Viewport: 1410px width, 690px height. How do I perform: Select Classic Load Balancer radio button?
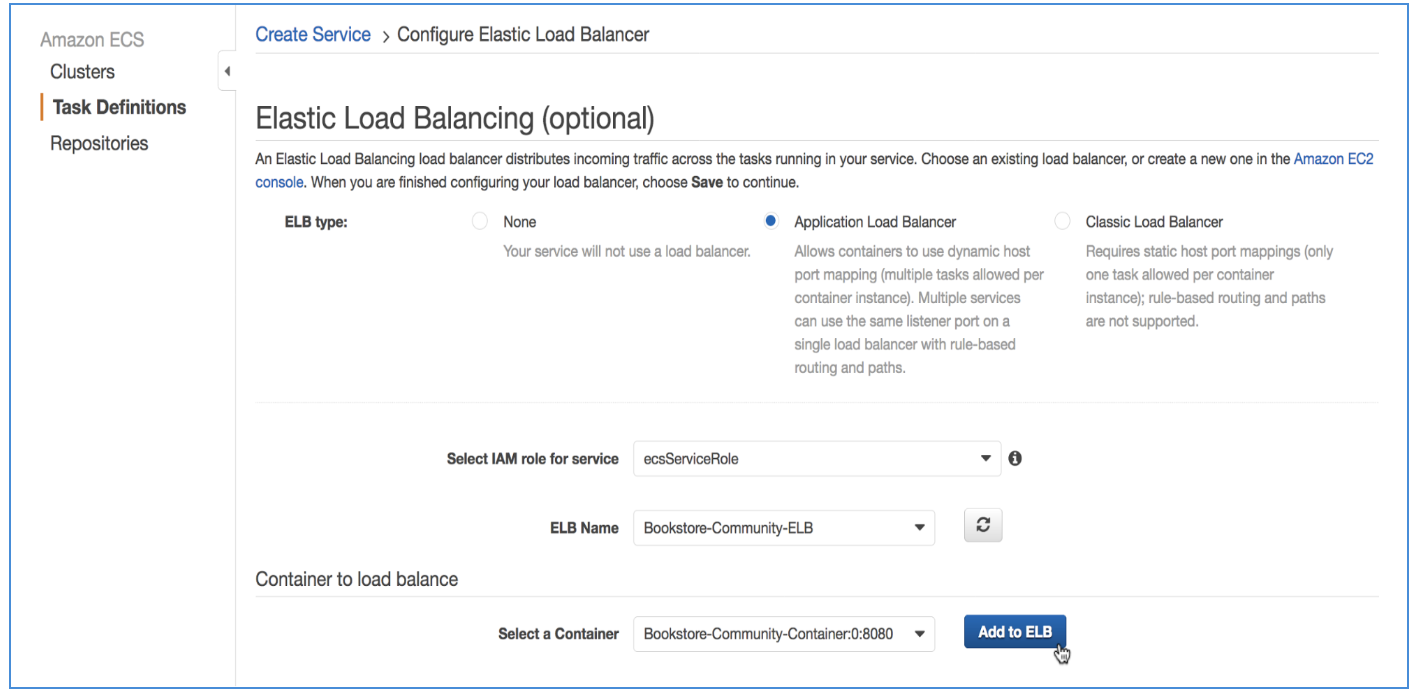pyautogui.click(x=1064, y=222)
